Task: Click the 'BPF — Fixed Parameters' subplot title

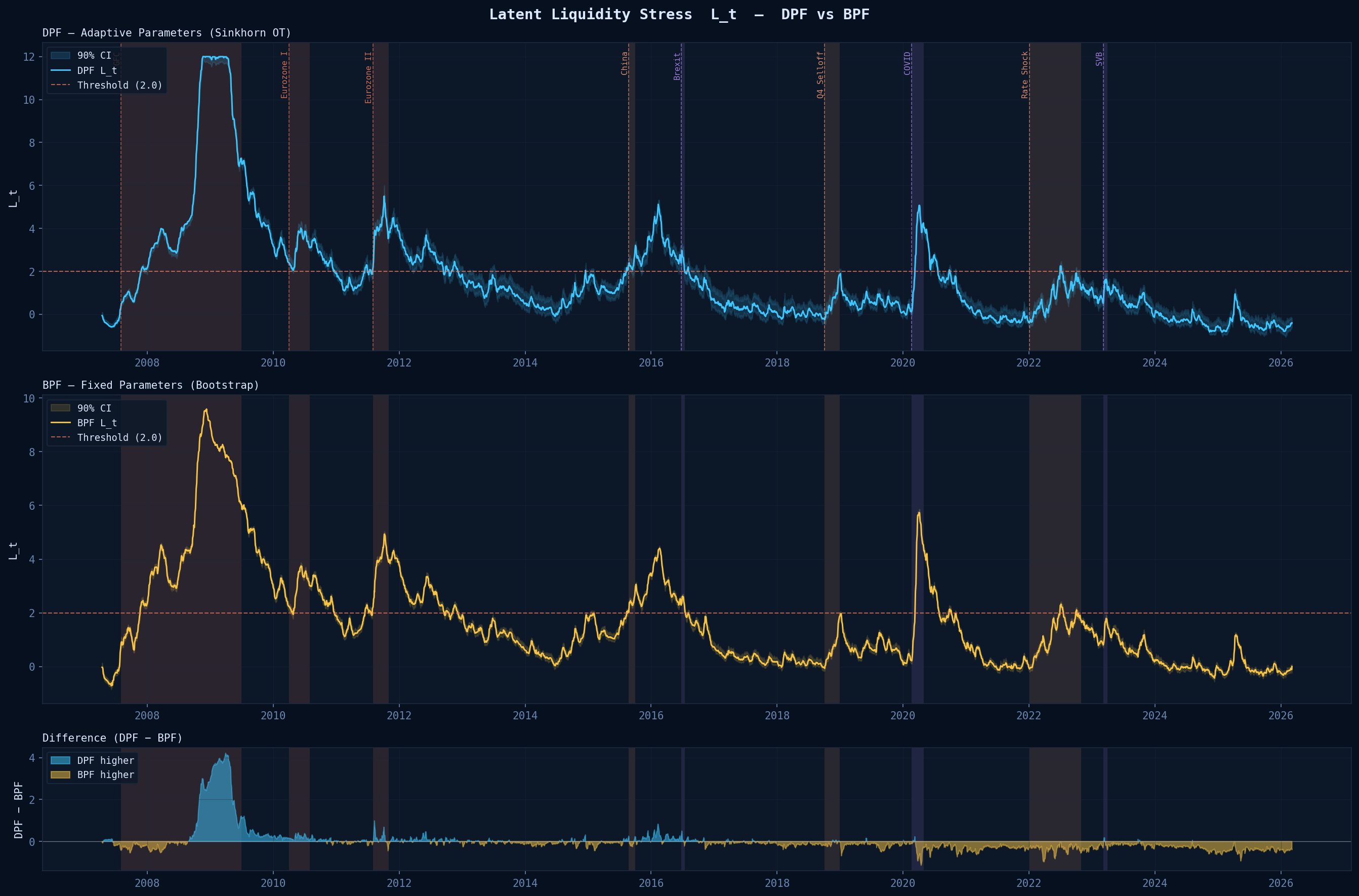Action: pos(151,385)
